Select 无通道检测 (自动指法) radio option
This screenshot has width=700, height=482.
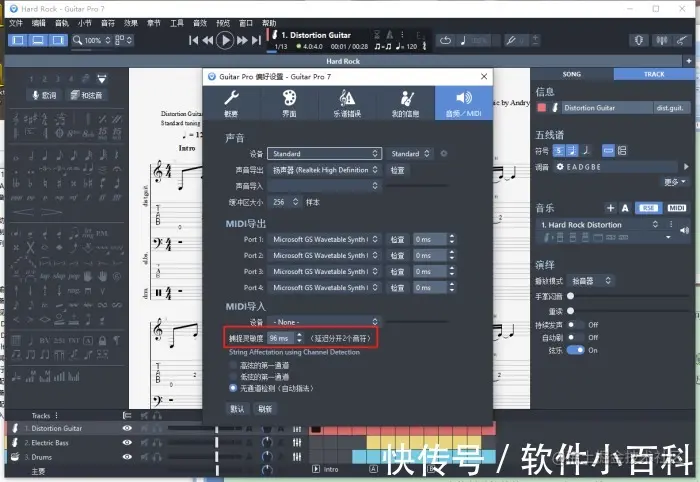233,388
